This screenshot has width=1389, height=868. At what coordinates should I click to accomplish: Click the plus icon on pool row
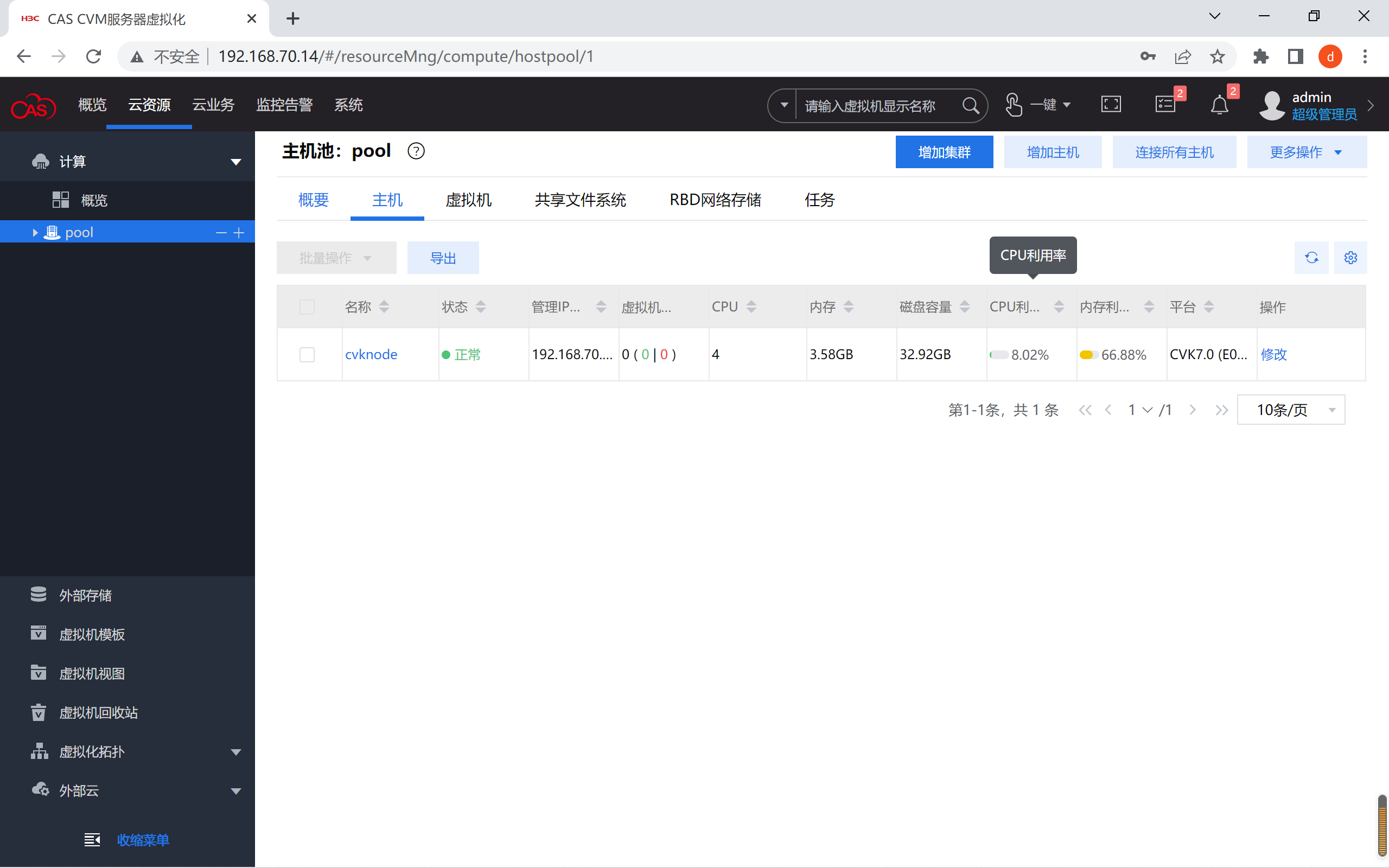(x=239, y=233)
